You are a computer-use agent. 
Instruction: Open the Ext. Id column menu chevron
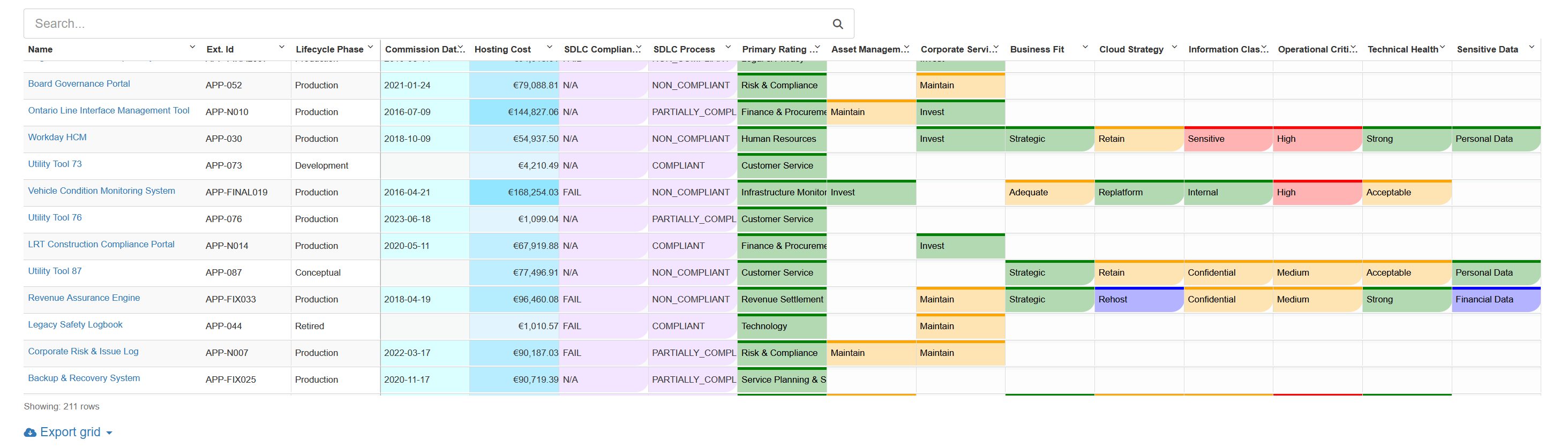[x=281, y=47]
